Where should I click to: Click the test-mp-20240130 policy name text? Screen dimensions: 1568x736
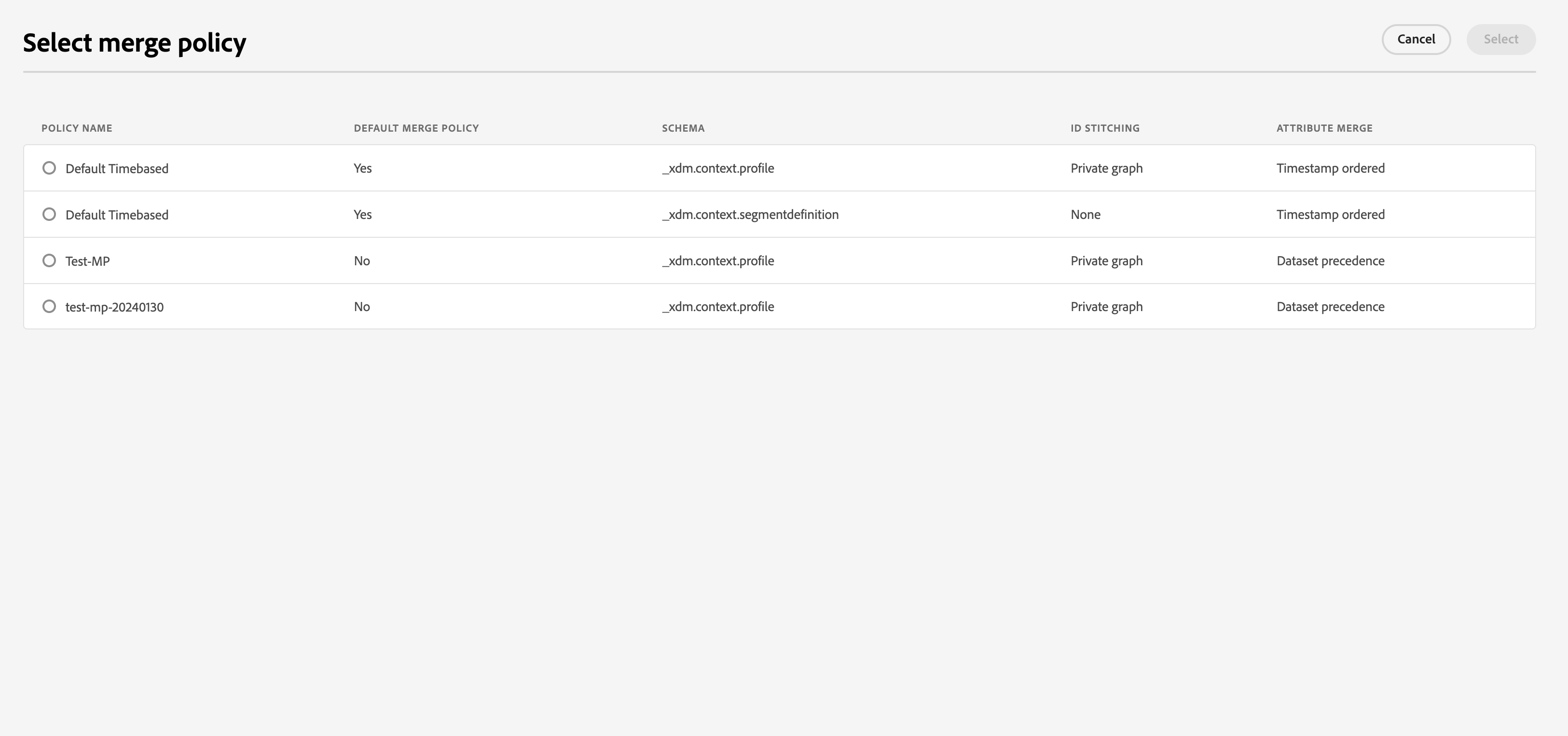pyautogui.click(x=114, y=307)
